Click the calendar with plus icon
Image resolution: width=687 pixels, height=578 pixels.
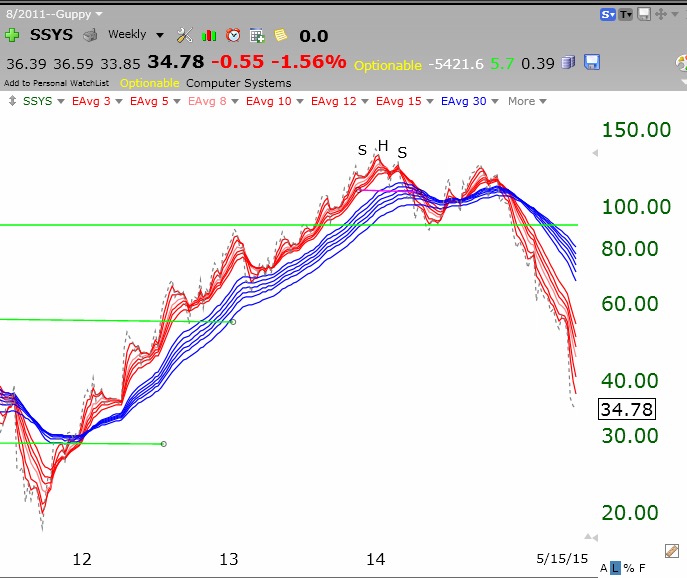(x=257, y=35)
